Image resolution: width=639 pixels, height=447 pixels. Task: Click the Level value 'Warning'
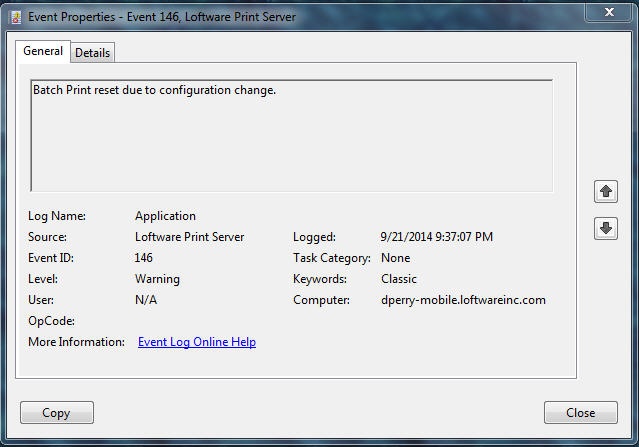pyautogui.click(x=157, y=279)
